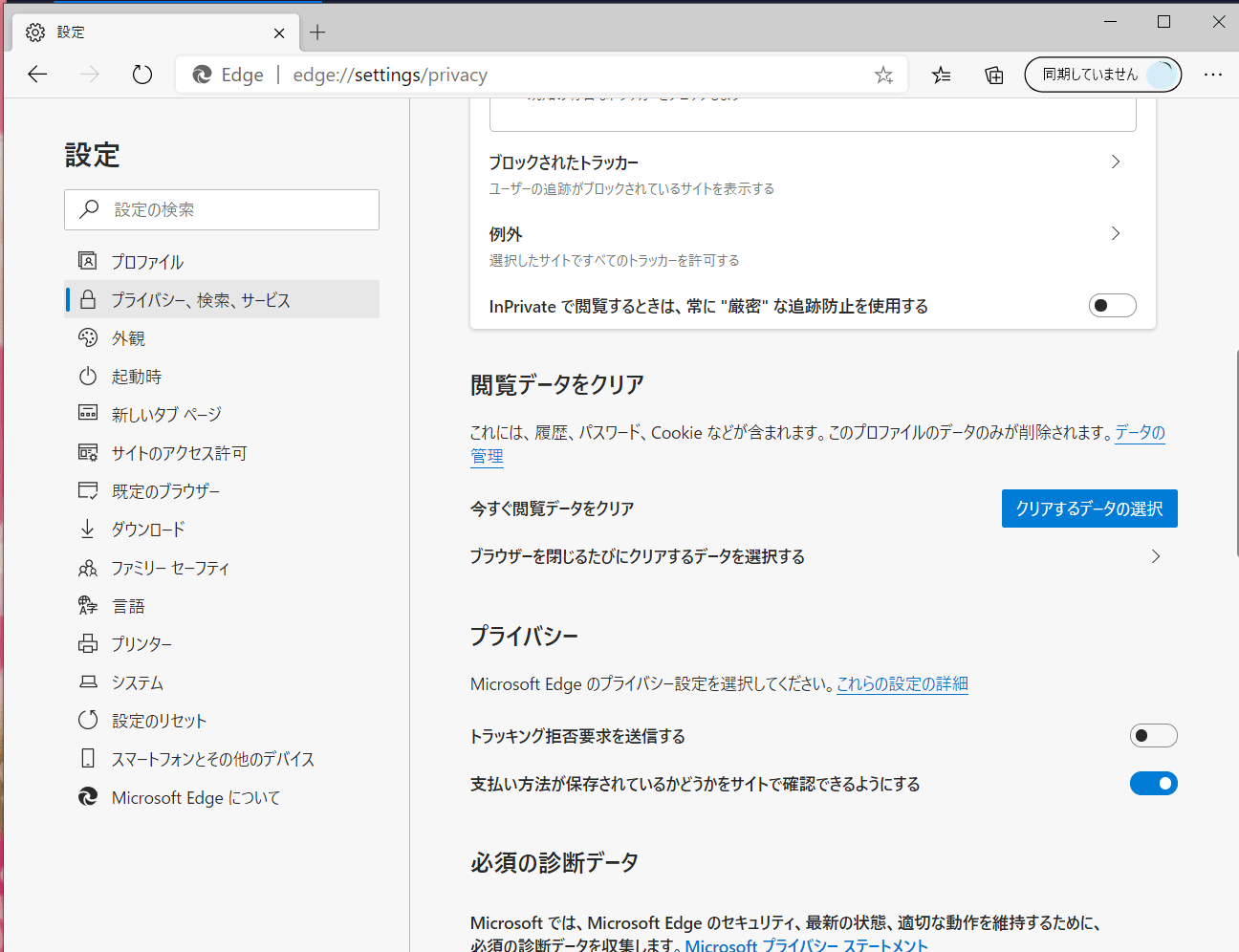Click the 設定の検索 search field

222,209
